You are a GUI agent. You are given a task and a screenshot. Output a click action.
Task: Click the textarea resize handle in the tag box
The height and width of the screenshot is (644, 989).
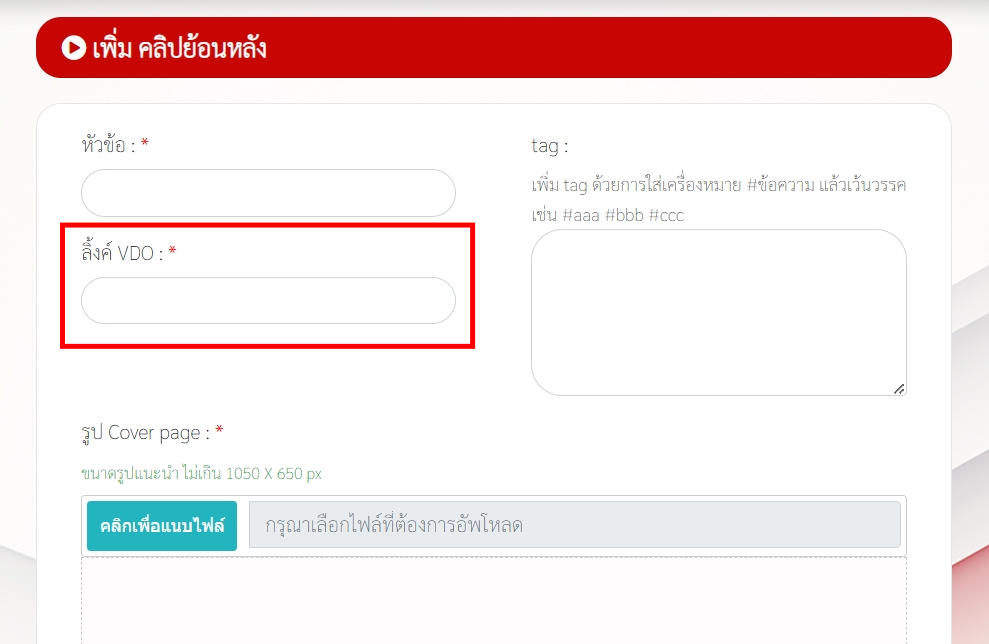click(899, 388)
